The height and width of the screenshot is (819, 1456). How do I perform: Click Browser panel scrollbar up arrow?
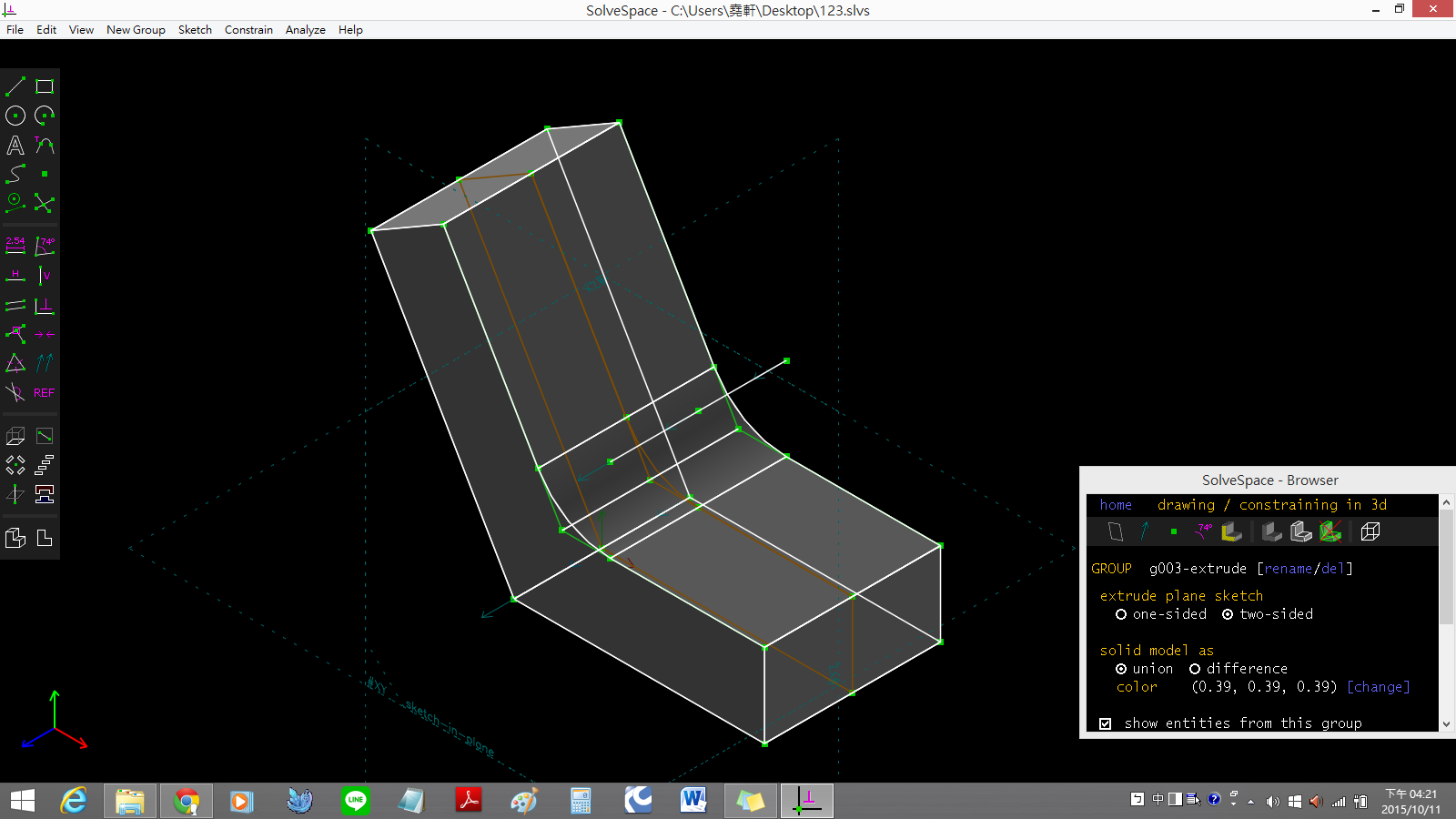click(x=1446, y=502)
